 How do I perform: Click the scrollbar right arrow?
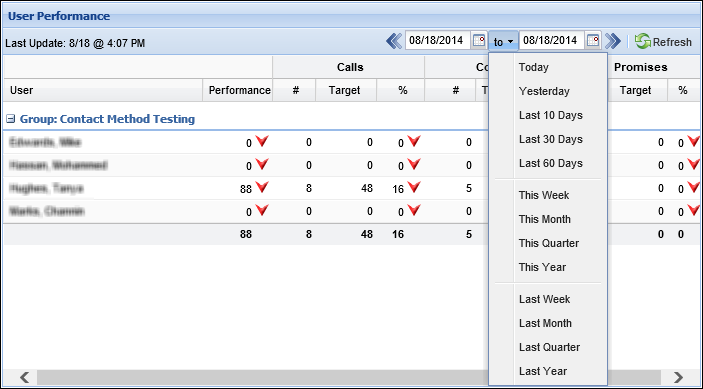pos(678,377)
